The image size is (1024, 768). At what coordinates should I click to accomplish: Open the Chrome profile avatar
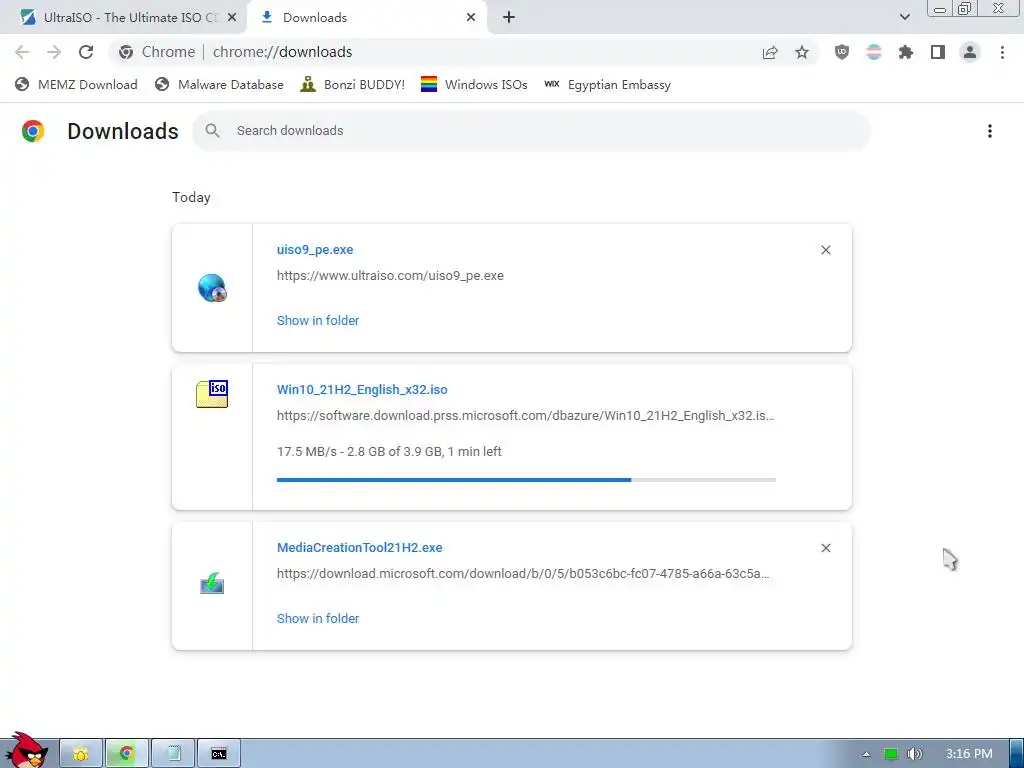970,52
